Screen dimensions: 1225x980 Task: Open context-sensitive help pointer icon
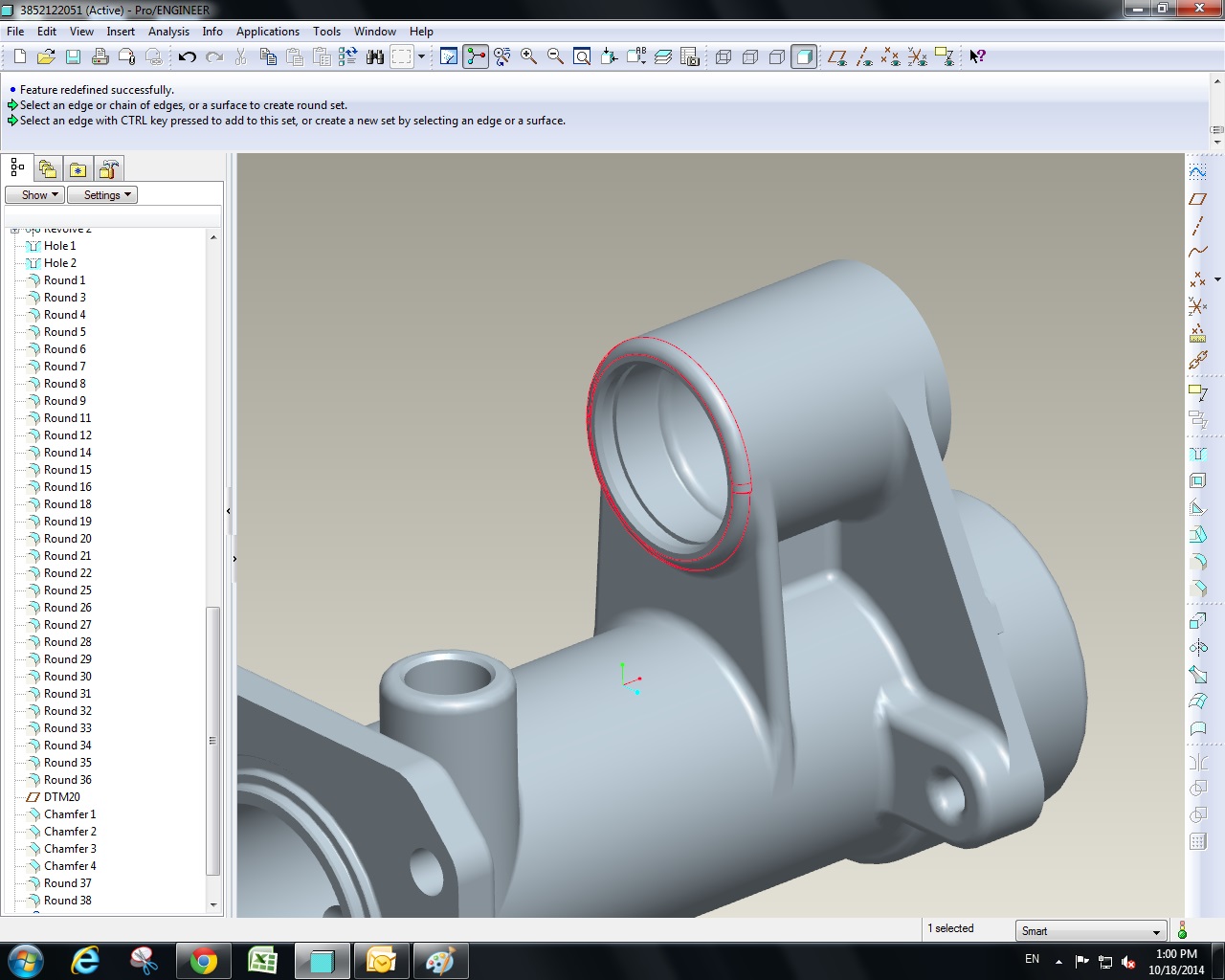point(977,56)
